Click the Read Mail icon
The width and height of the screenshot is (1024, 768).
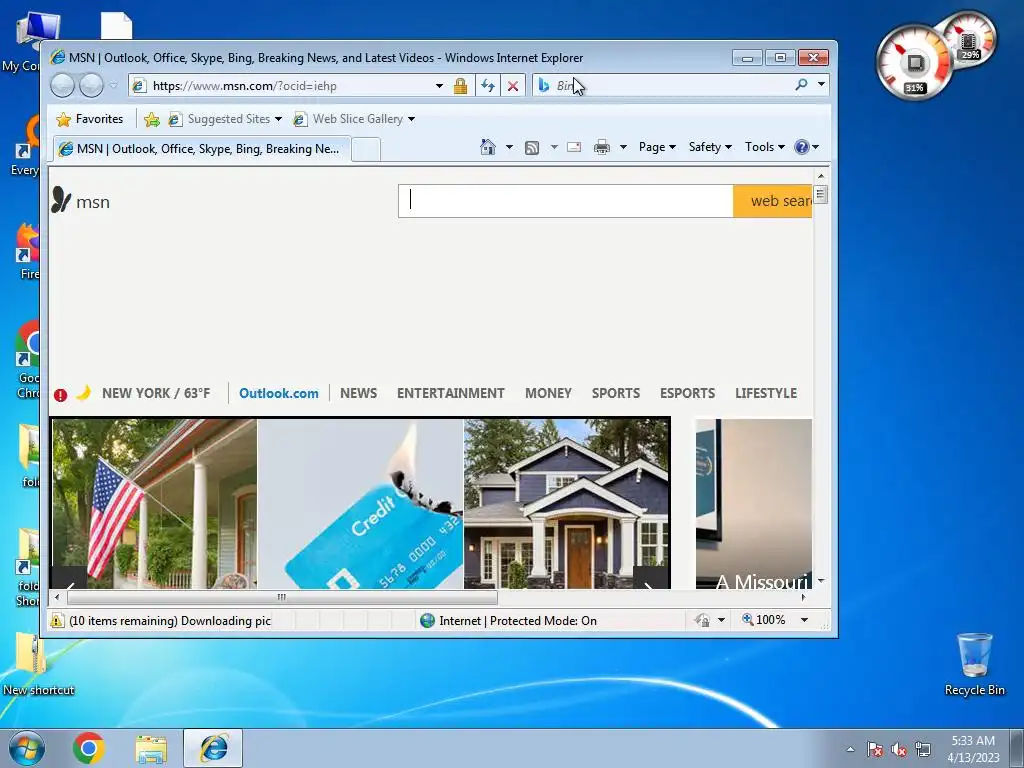click(x=574, y=147)
